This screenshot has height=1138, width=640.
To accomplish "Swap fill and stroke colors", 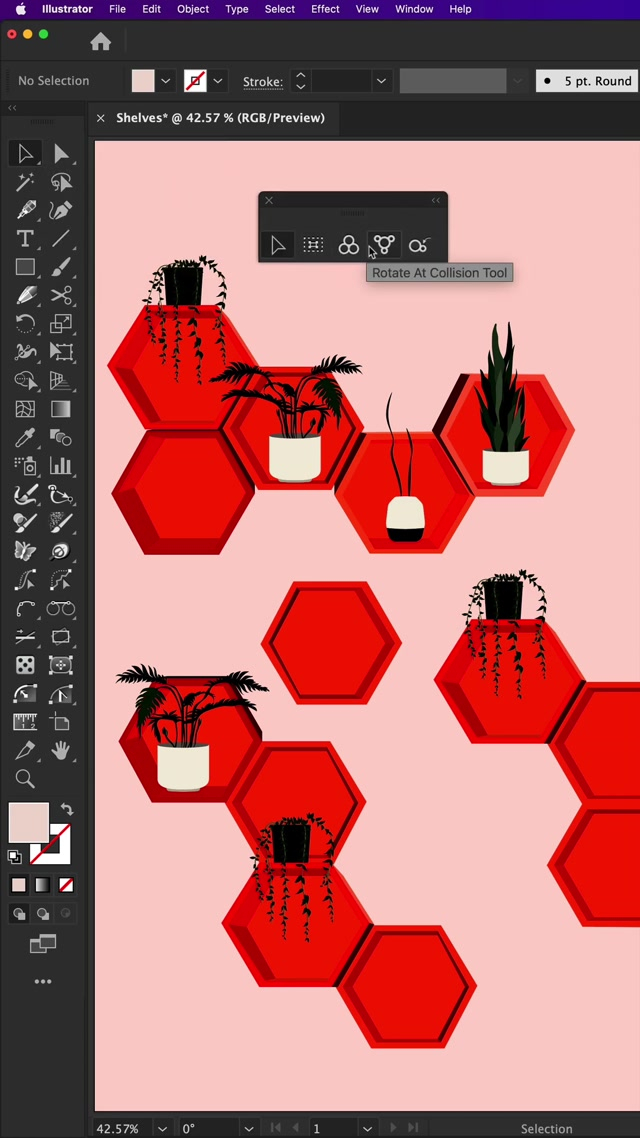I will click(67, 809).
